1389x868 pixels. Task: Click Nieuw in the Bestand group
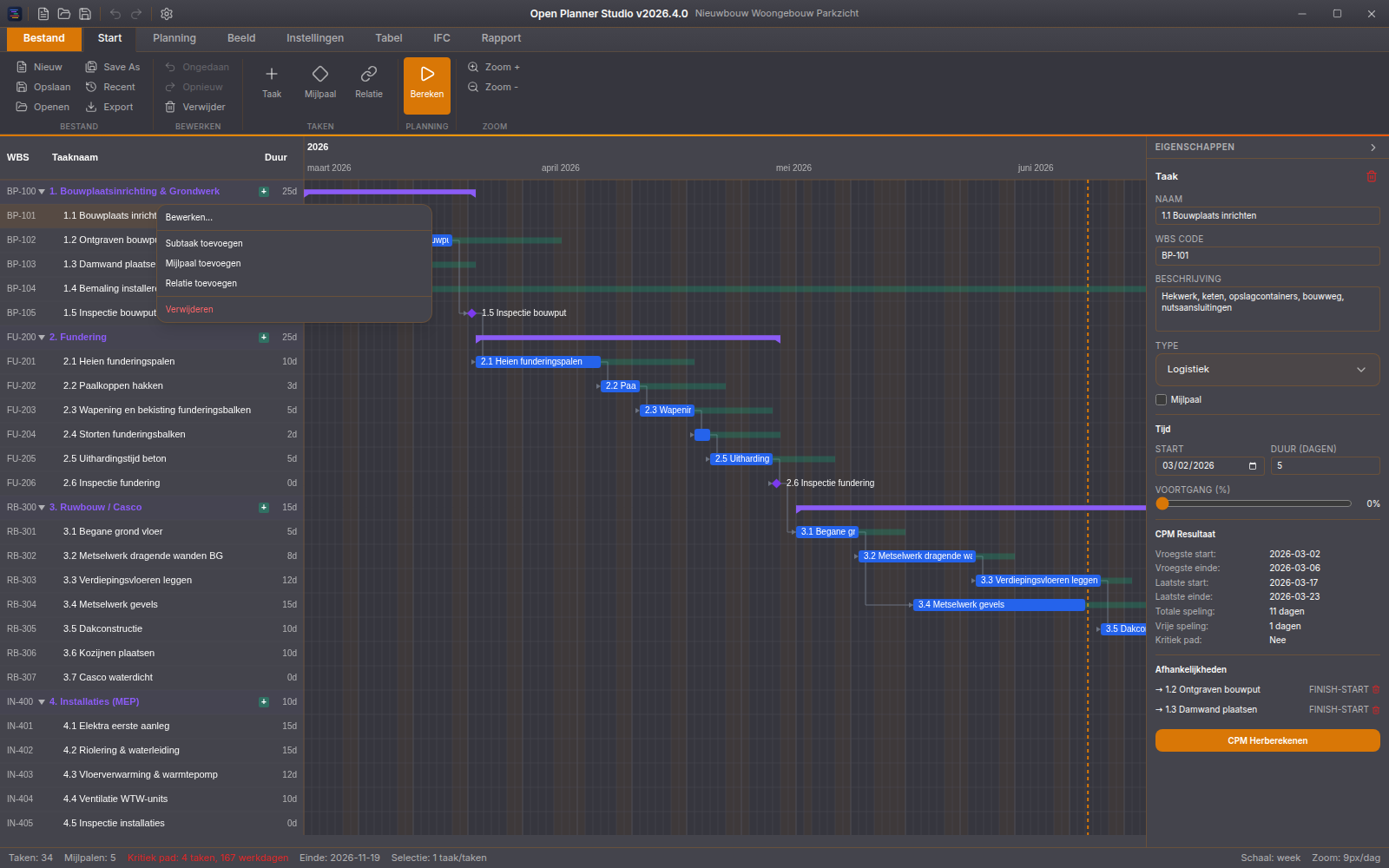pos(40,67)
